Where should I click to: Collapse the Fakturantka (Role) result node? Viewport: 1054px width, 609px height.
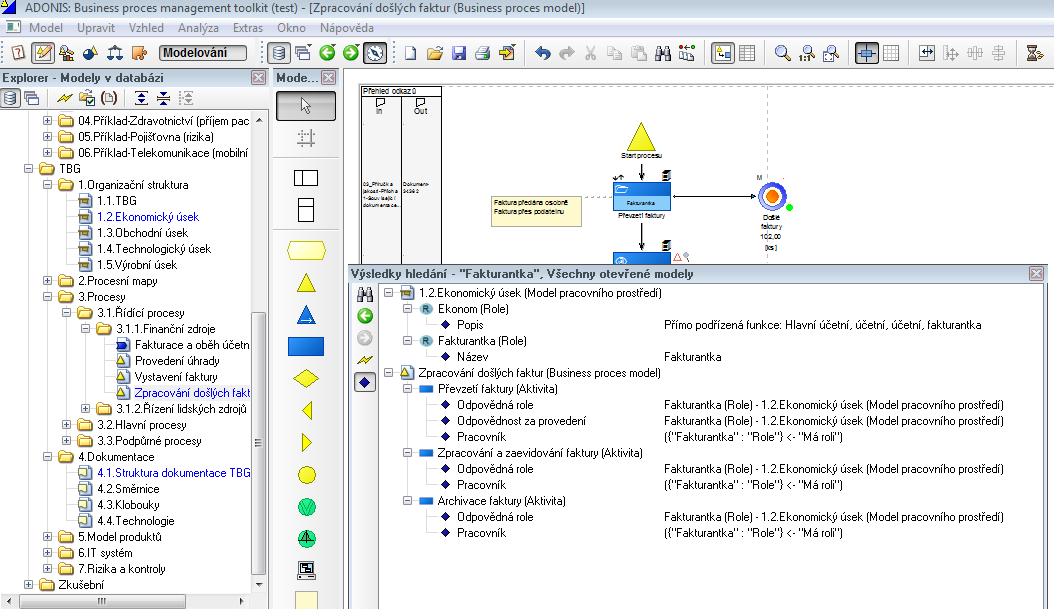tap(407, 341)
